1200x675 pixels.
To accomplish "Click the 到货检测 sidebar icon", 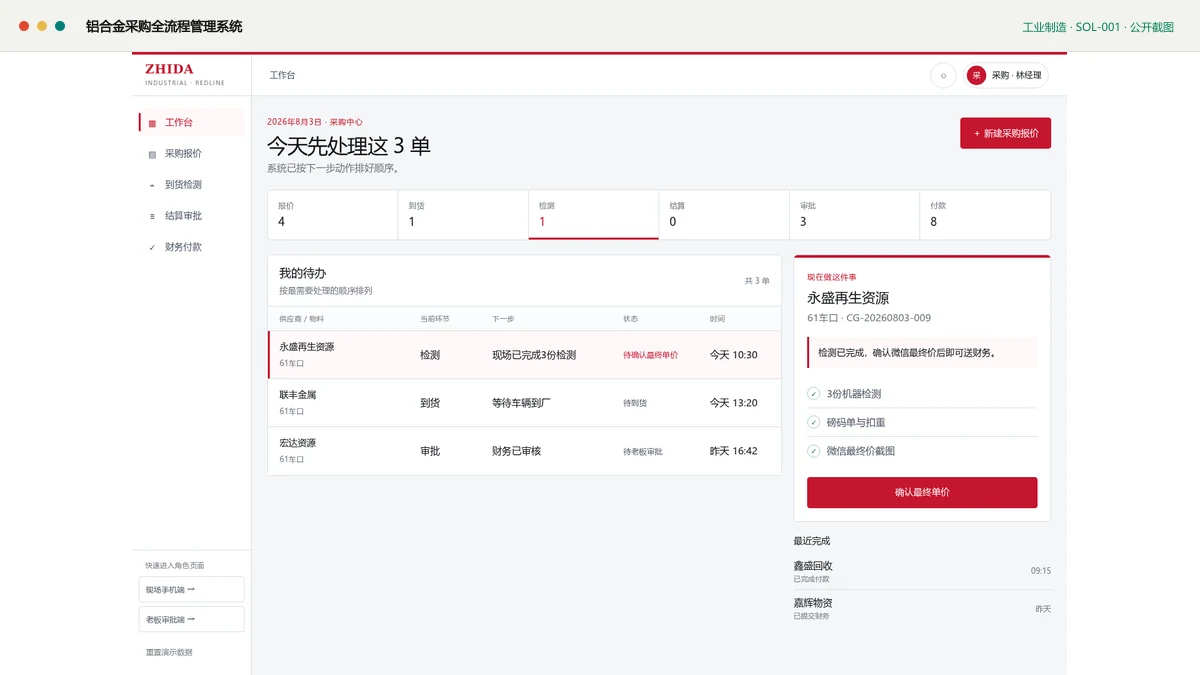I will tap(152, 185).
